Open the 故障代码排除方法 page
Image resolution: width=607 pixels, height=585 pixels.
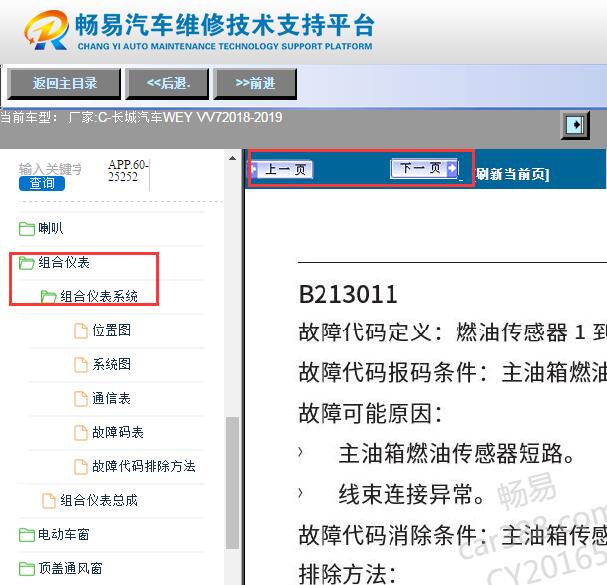click(x=144, y=467)
